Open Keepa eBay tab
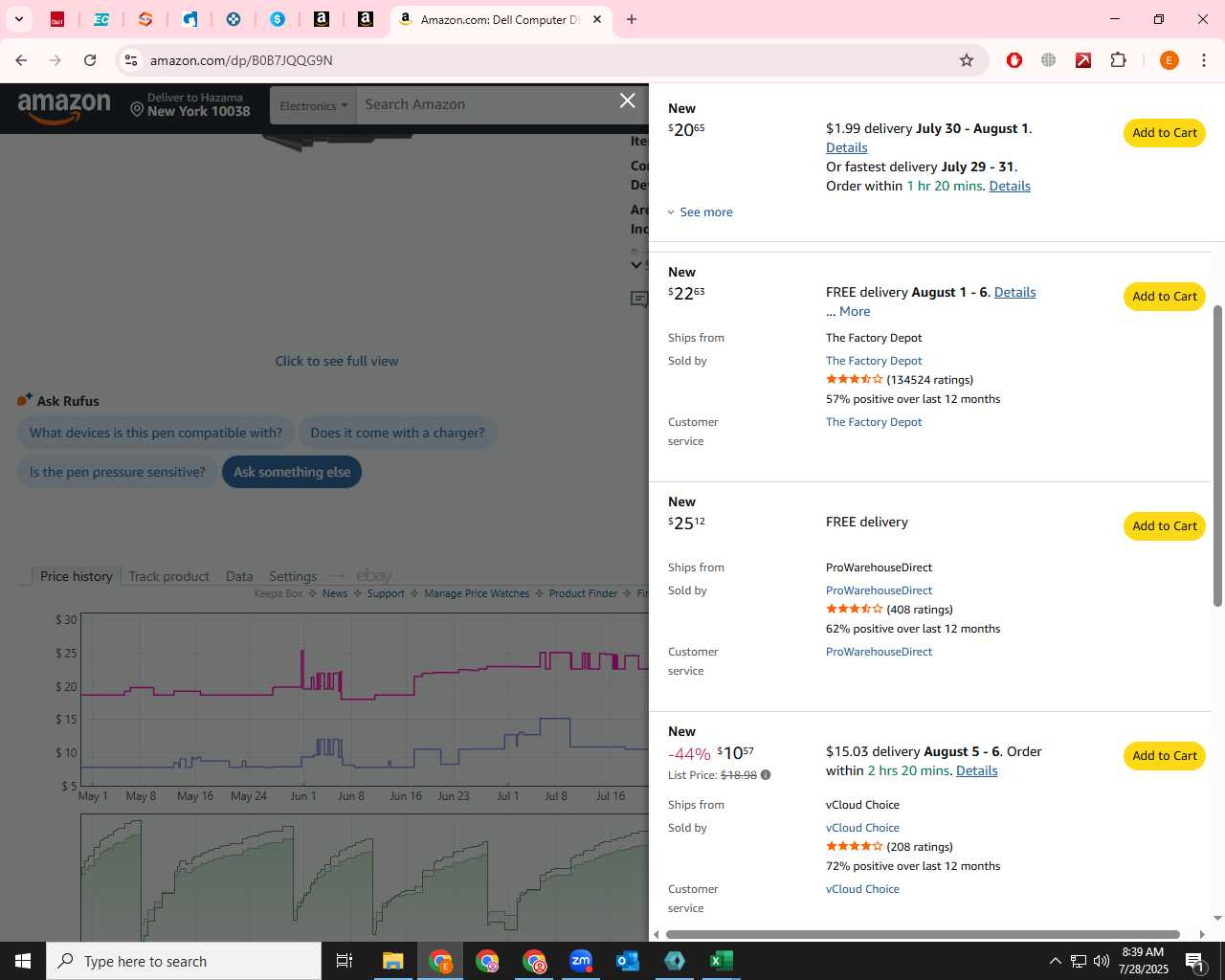This screenshot has width=1225, height=980. tap(374, 575)
